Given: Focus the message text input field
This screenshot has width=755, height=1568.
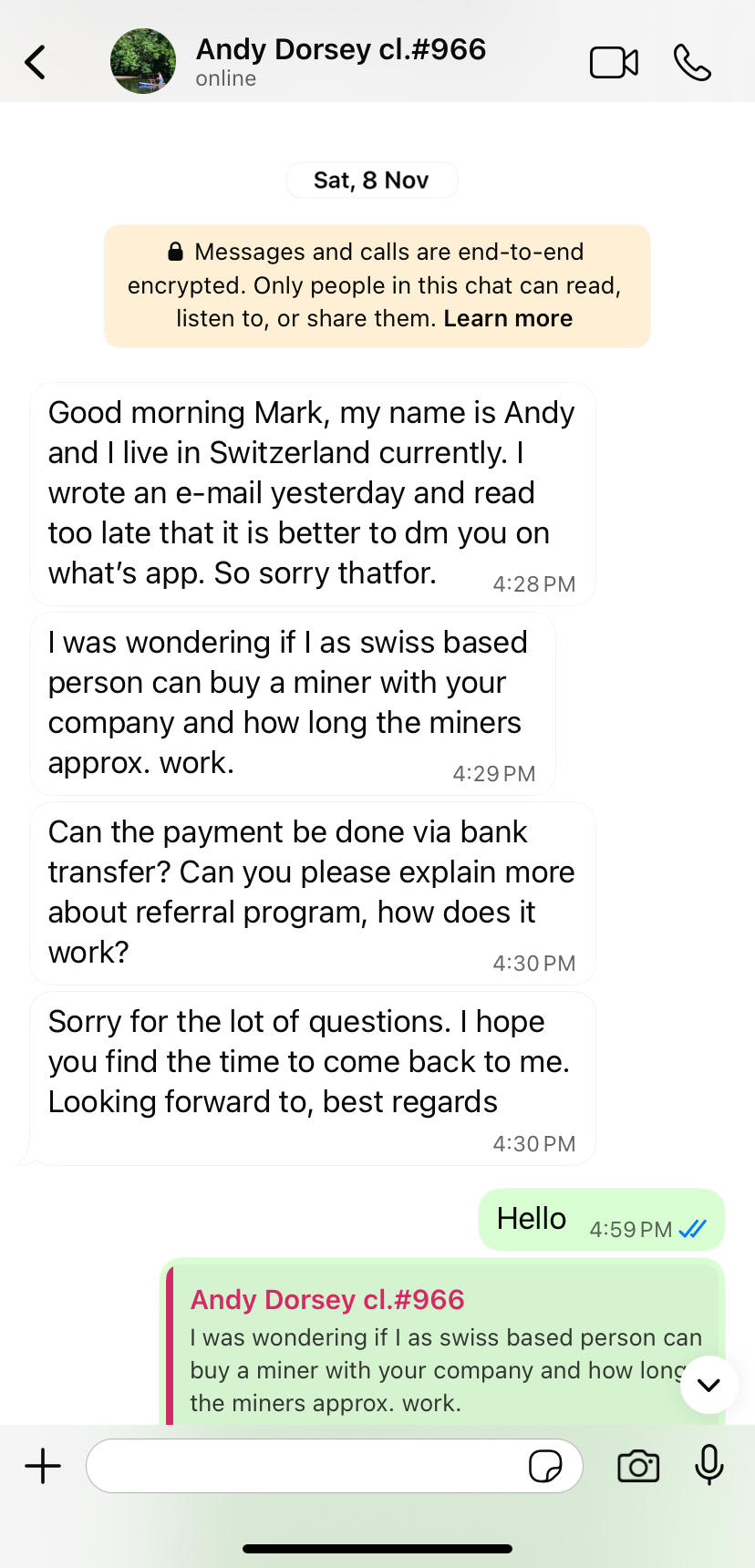Looking at the screenshot, I should click(x=305, y=1466).
